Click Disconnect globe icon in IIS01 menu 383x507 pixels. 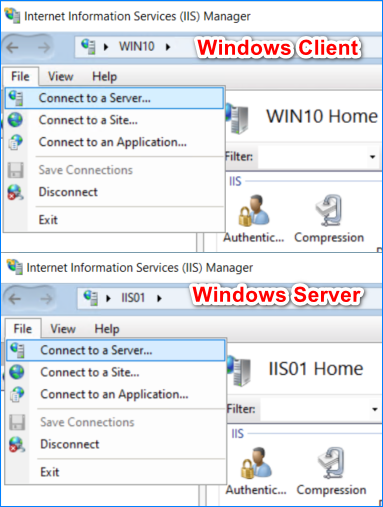click(17, 445)
